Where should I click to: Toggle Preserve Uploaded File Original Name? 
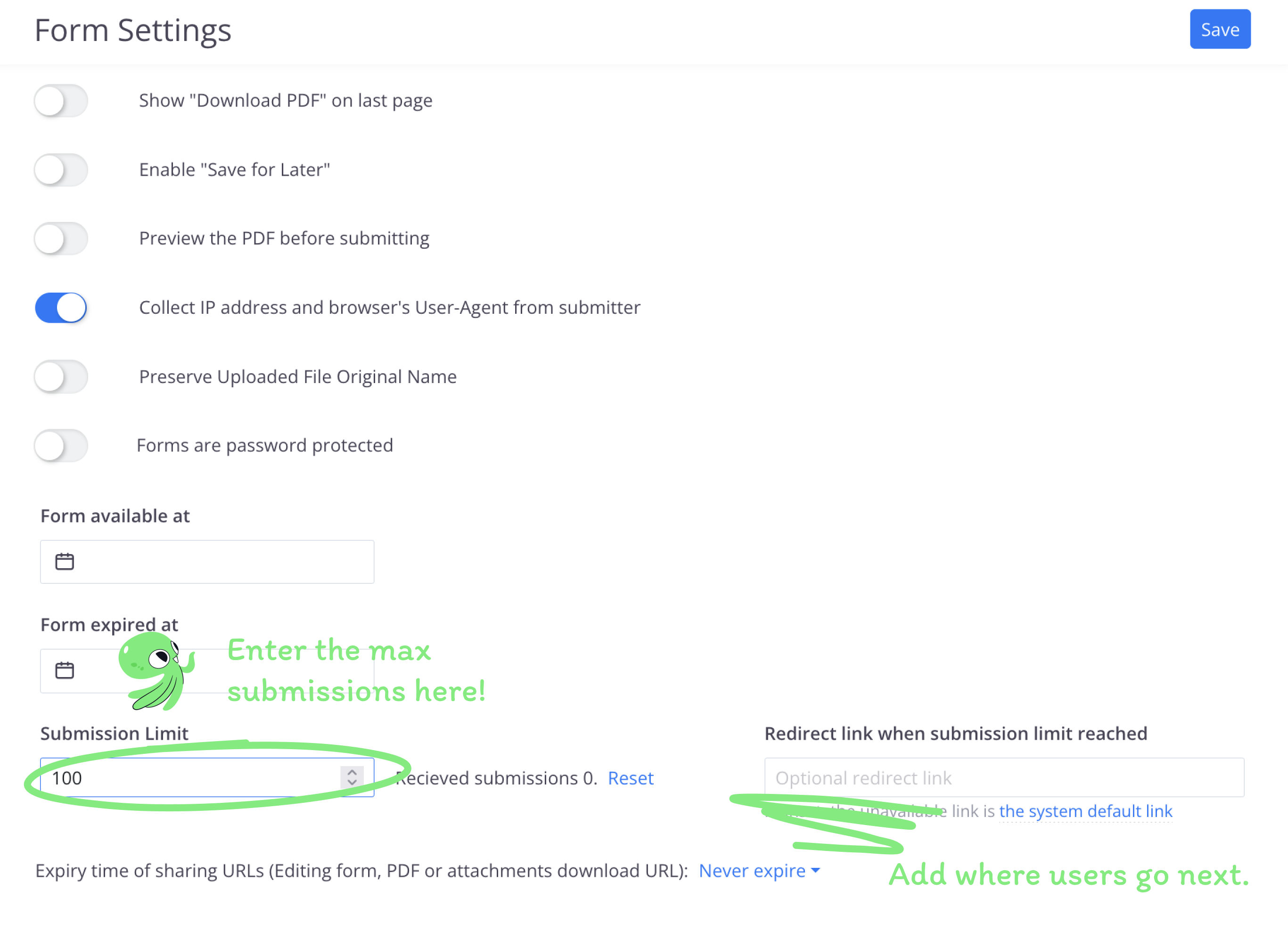[x=61, y=376]
